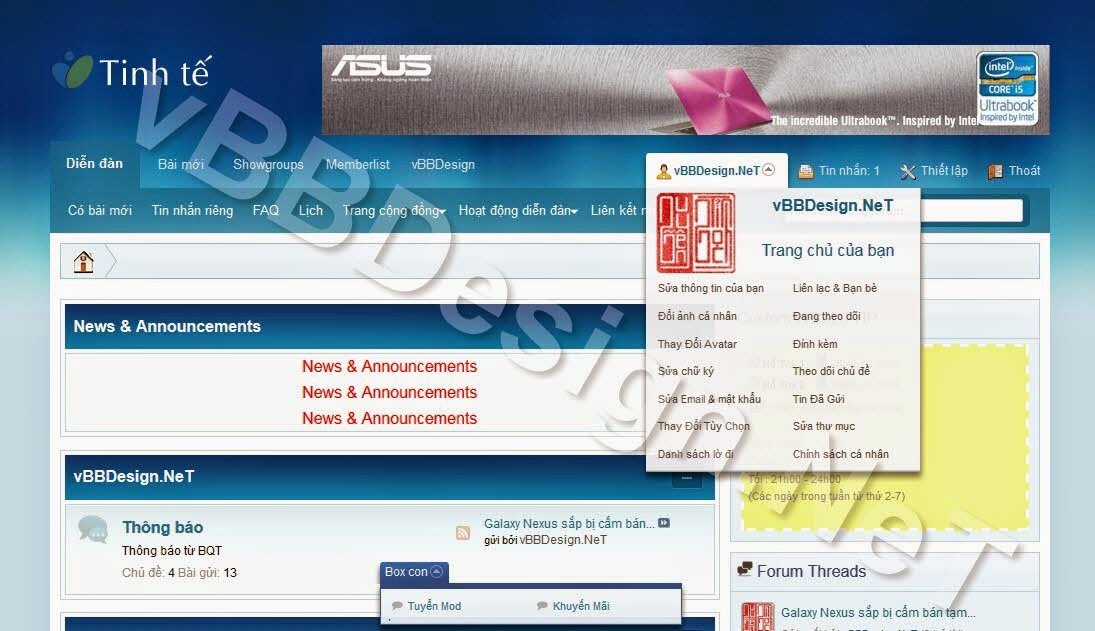Open the Thông báo forum link

tap(163, 527)
